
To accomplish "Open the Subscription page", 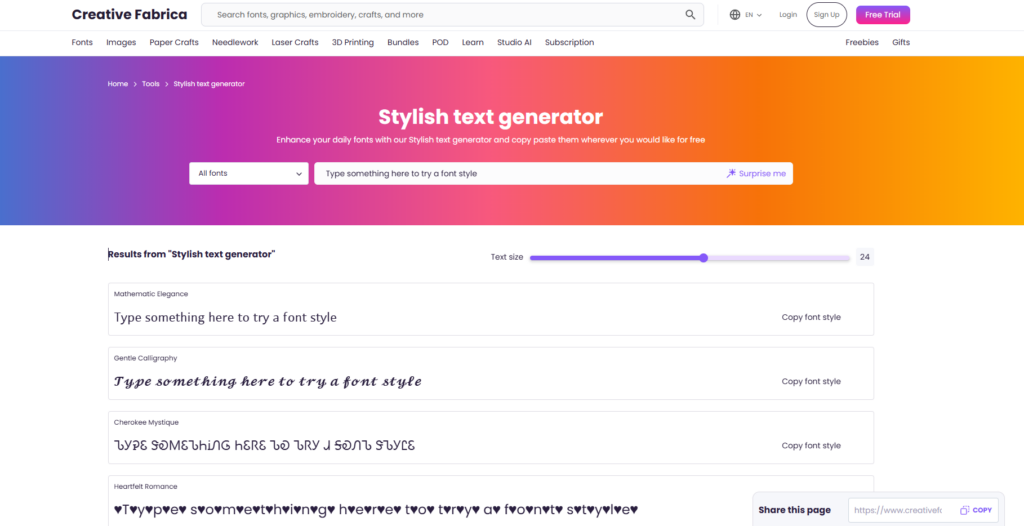I will pos(569,42).
